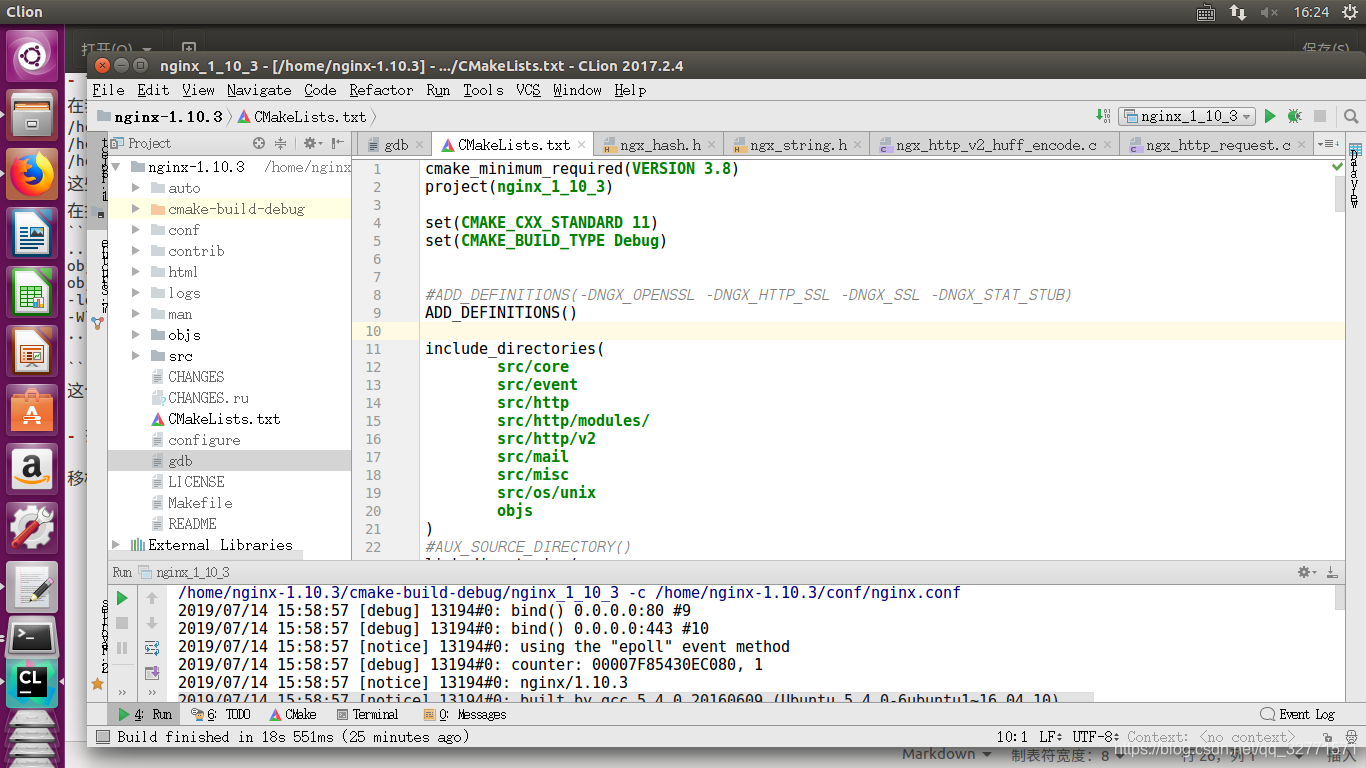The width and height of the screenshot is (1366, 768).
Task: Open the Refactor menu
Action: tap(381, 90)
